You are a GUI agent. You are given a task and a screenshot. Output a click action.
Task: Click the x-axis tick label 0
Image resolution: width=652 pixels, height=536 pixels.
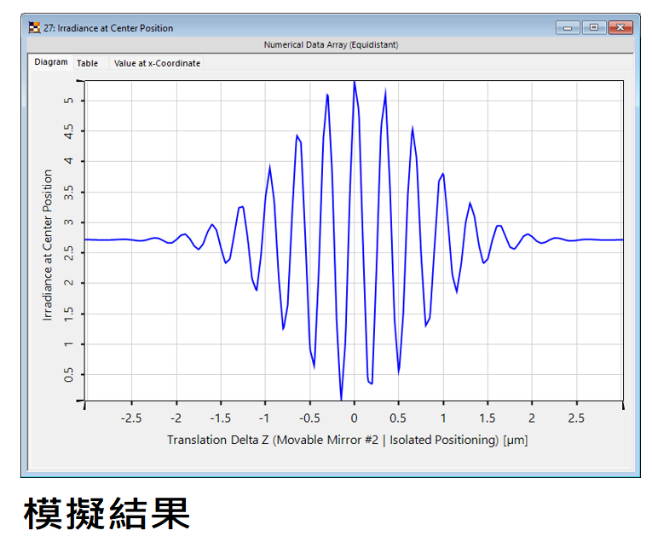(x=354, y=419)
